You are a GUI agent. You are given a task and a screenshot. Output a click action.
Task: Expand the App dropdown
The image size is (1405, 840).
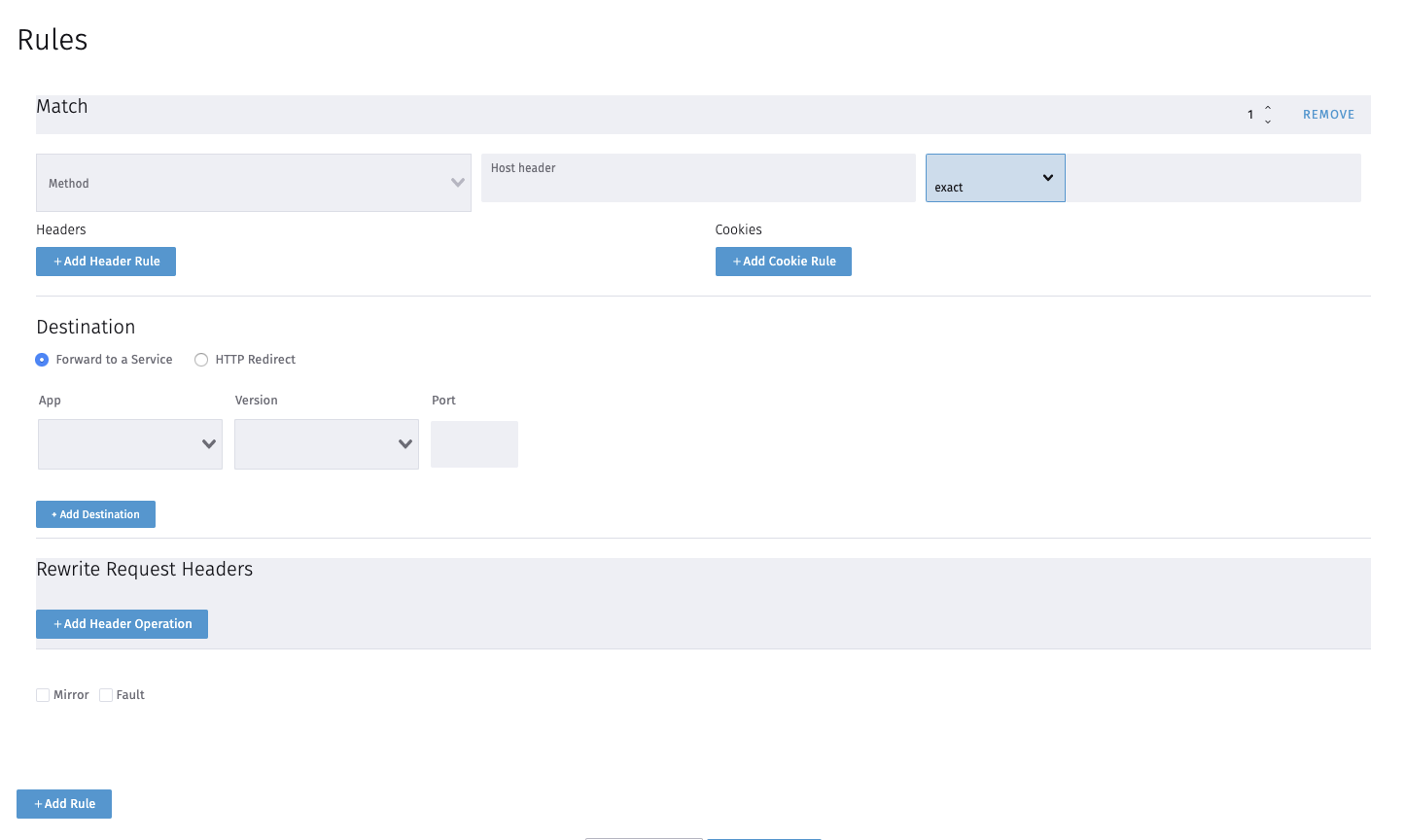[x=130, y=444]
